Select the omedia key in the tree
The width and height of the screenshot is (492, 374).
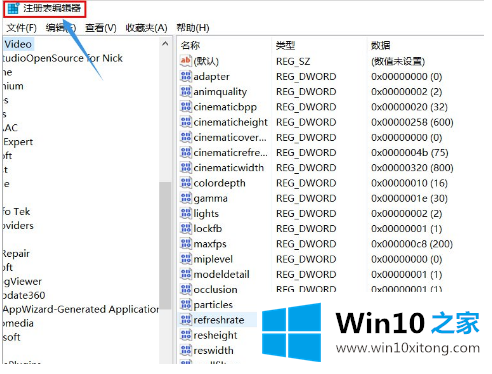(x=18, y=323)
